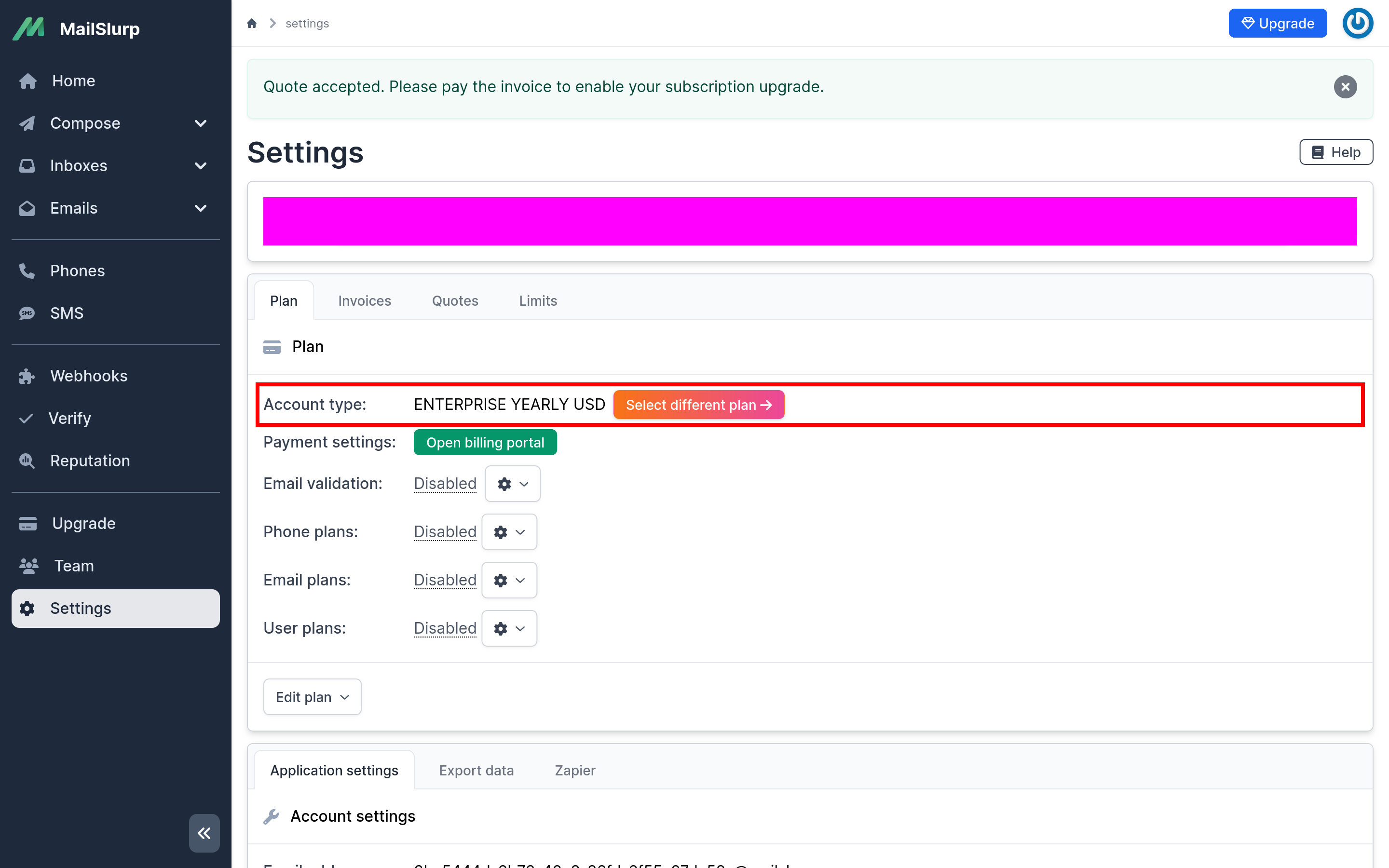
Task: Collapse the sidebar with double-chevron button
Action: (x=204, y=833)
